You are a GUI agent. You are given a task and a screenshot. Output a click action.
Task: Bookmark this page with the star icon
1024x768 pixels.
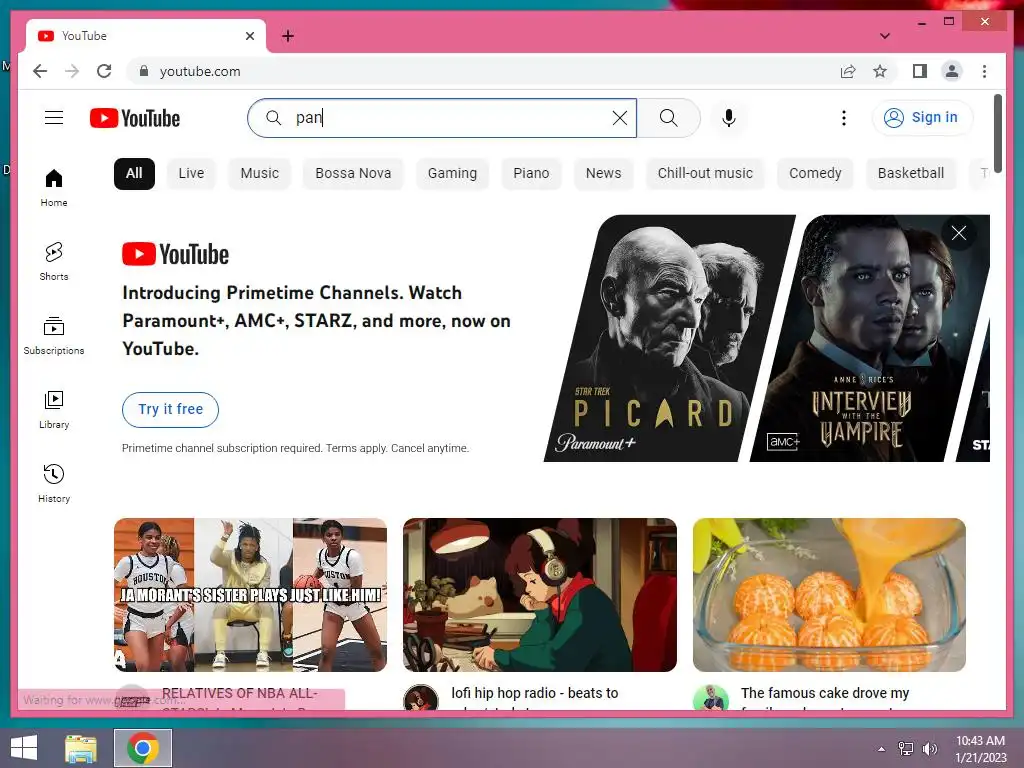point(880,71)
